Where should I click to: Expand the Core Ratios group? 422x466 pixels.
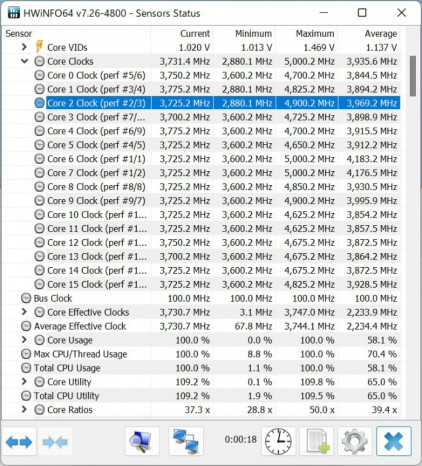pos(24,409)
